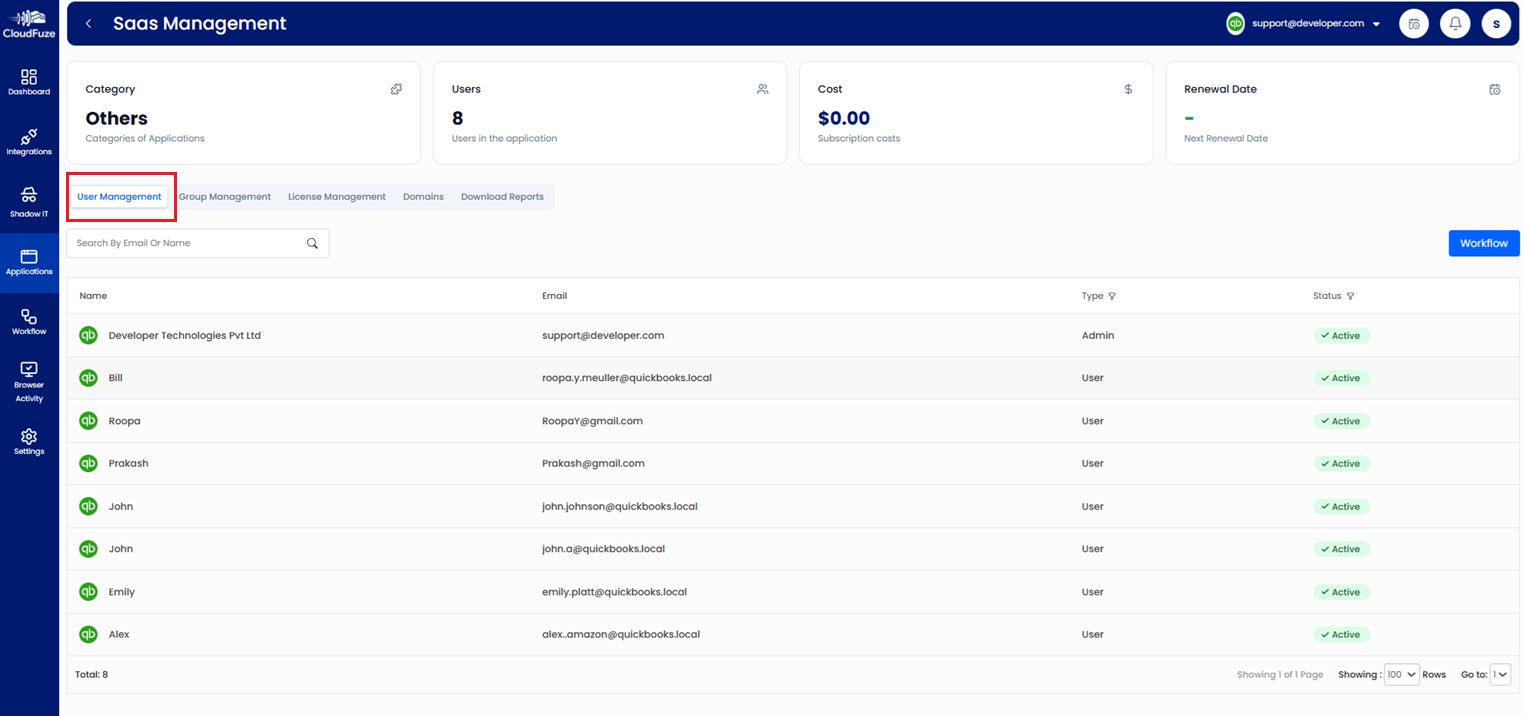Screen dimensions: 1524x716
Task: Switch to the Group Management tab
Action: (x=225, y=196)
